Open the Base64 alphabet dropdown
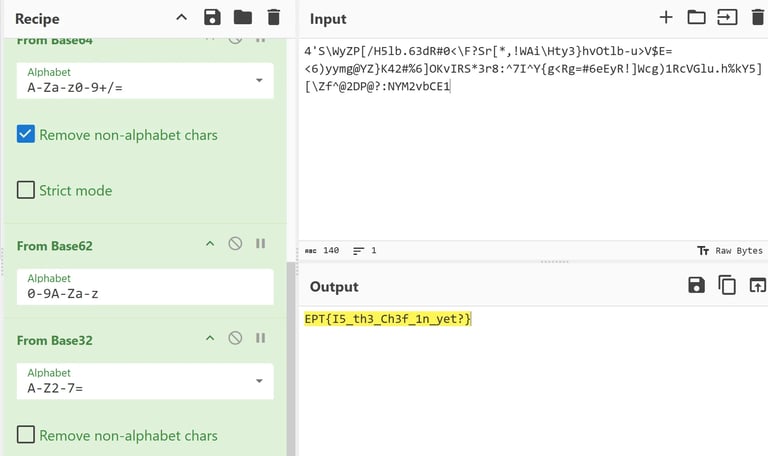Image resolution: width=768 pixels, height=456 pixels. click(x=259, y=80)
